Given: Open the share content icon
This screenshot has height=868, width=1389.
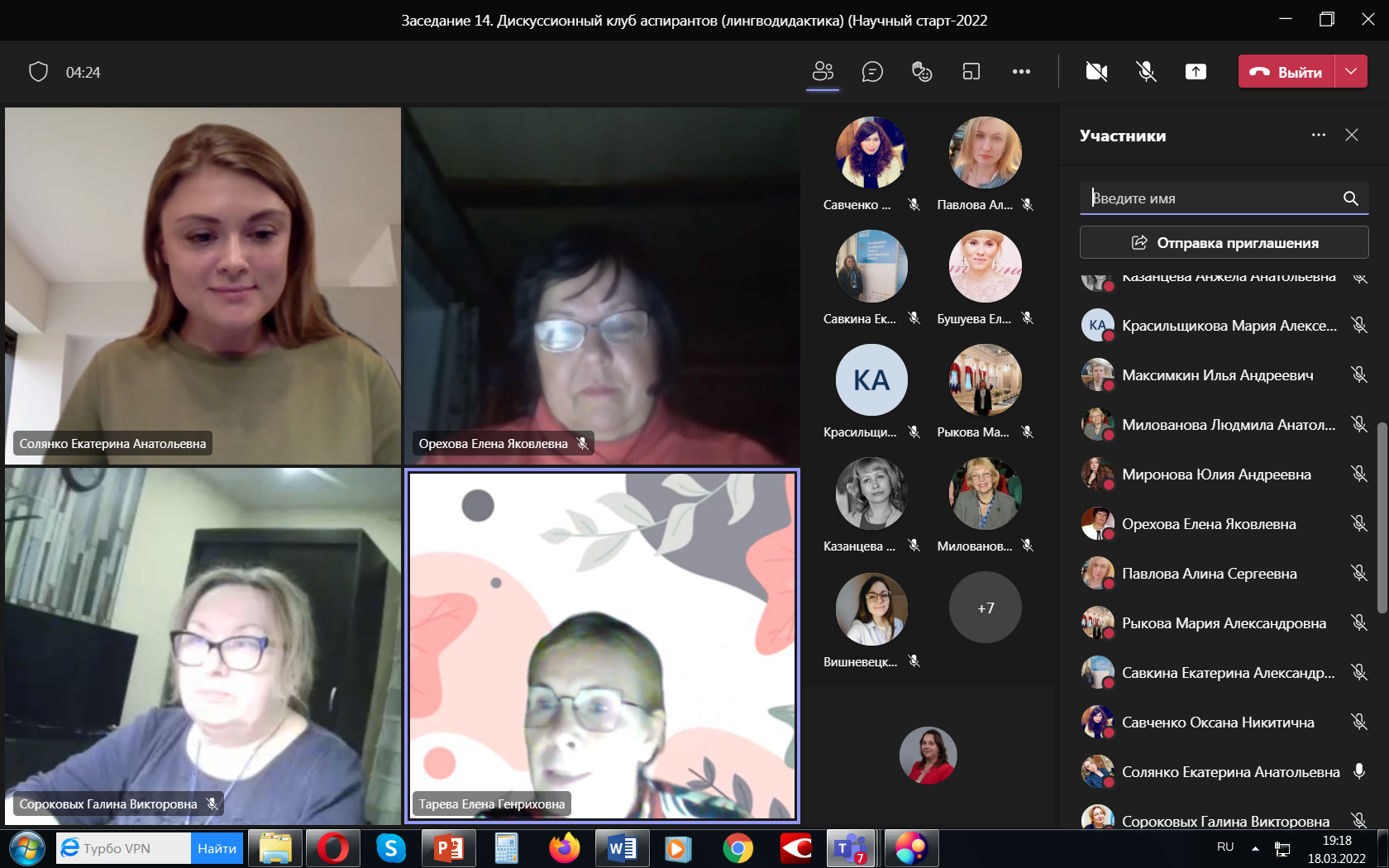Looking at the screenshot, I should [x=1196, y=72].
